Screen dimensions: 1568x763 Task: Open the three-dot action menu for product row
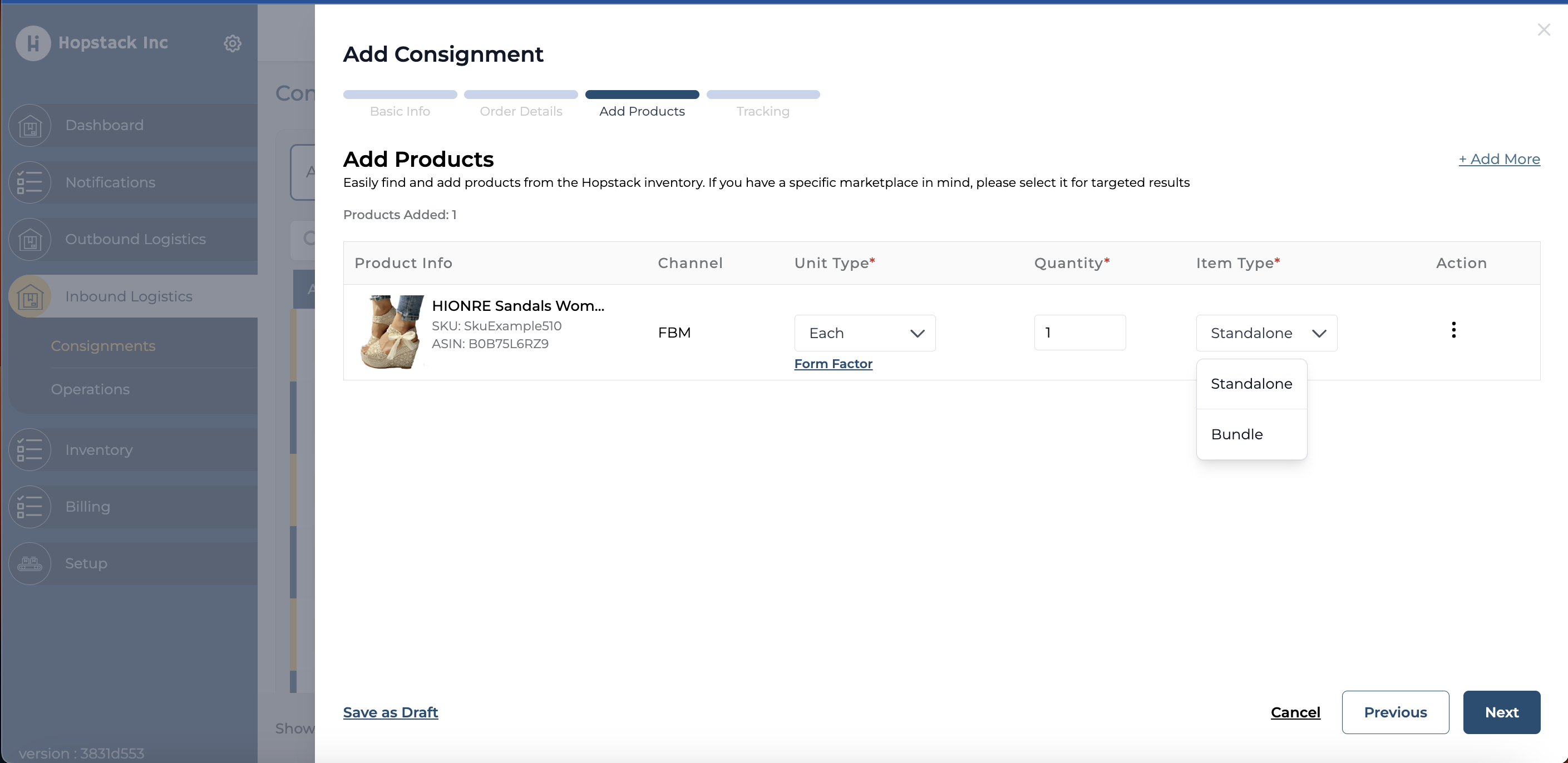tap(1453, 330)
